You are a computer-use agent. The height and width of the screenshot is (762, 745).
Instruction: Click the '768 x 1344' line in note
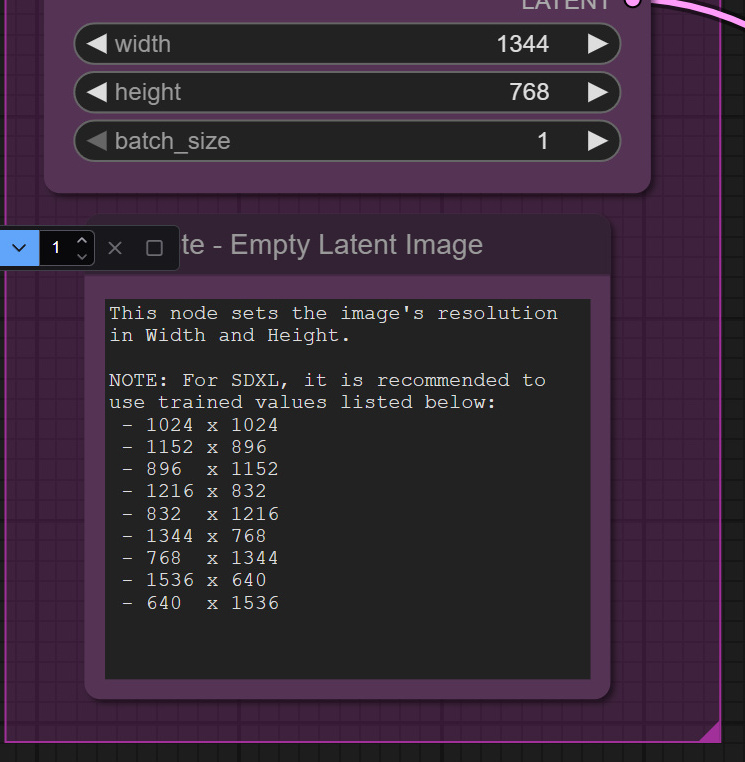[212, 558]
